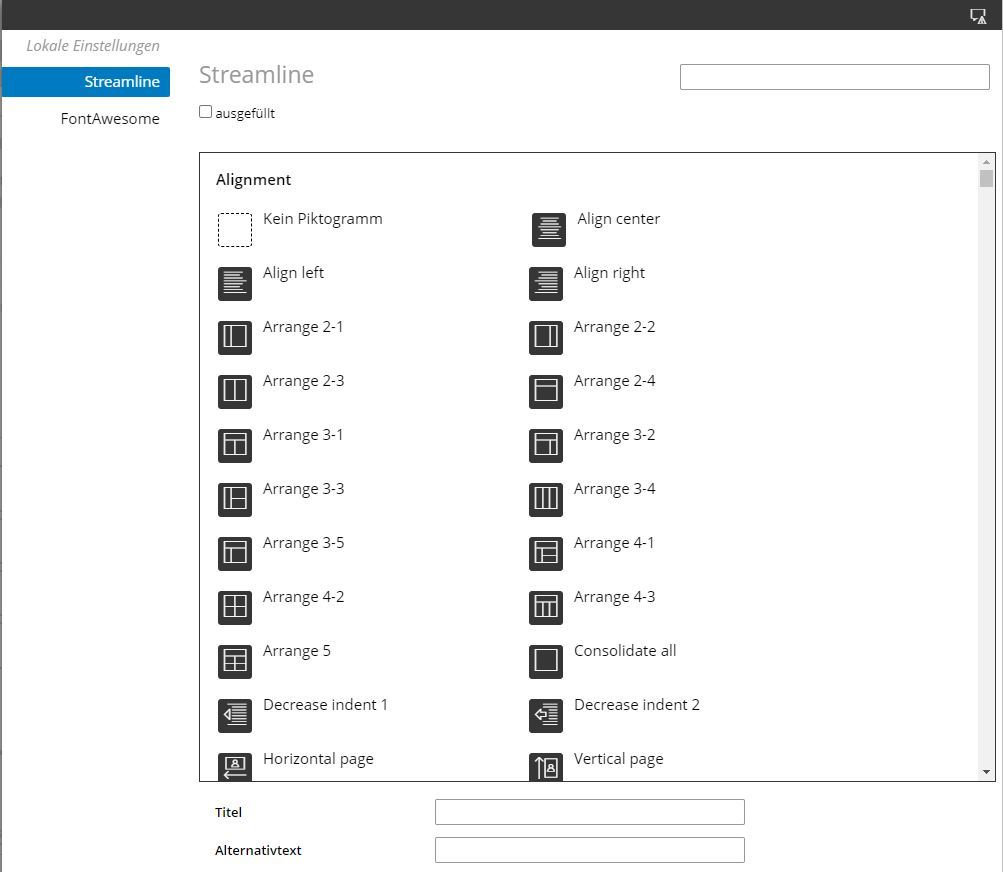Select the Align center pictogram icon
1003x872 pixels.
(548, 230)
